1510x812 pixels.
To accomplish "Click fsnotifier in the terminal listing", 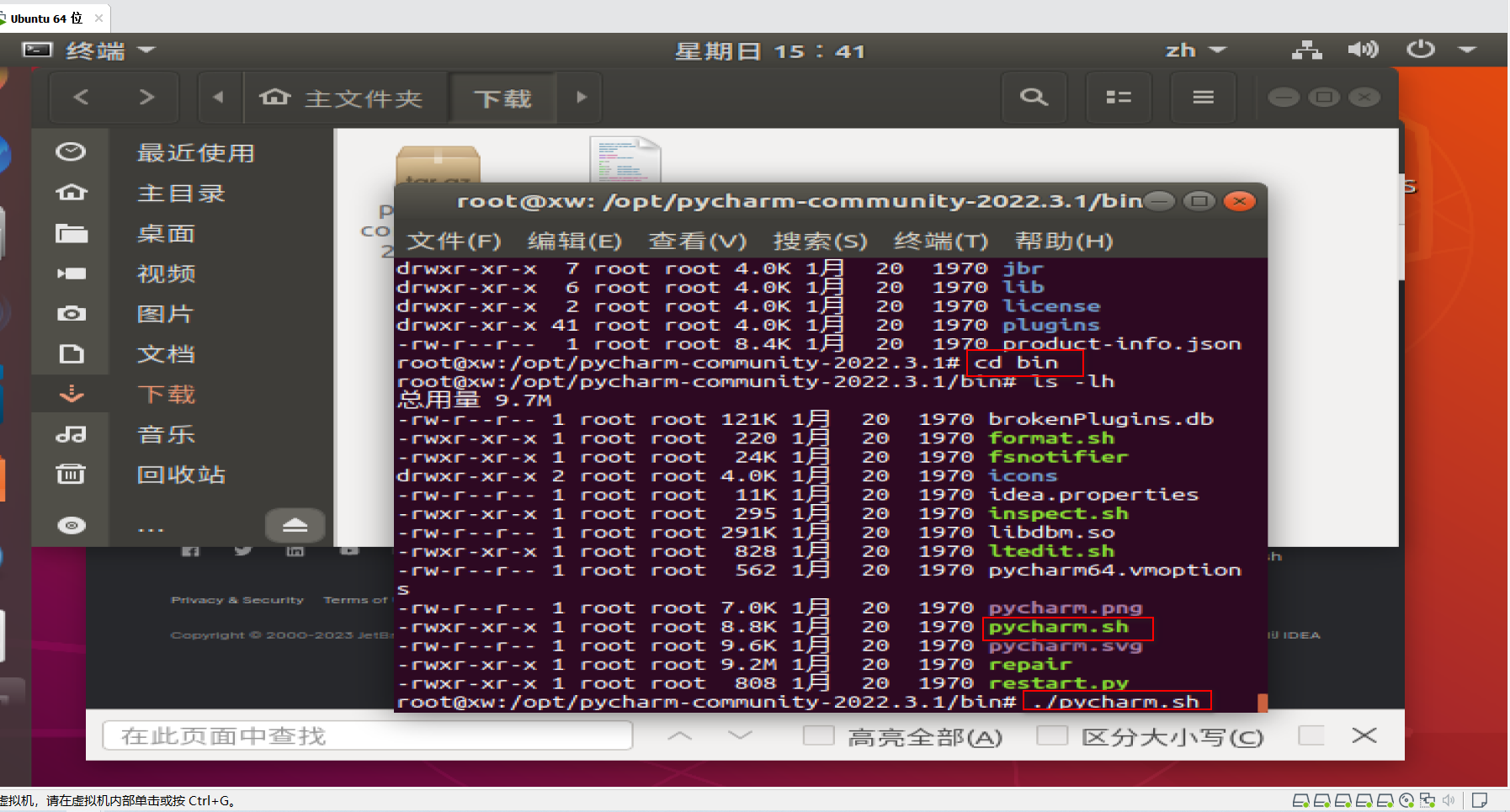I will click(1058, 457).
